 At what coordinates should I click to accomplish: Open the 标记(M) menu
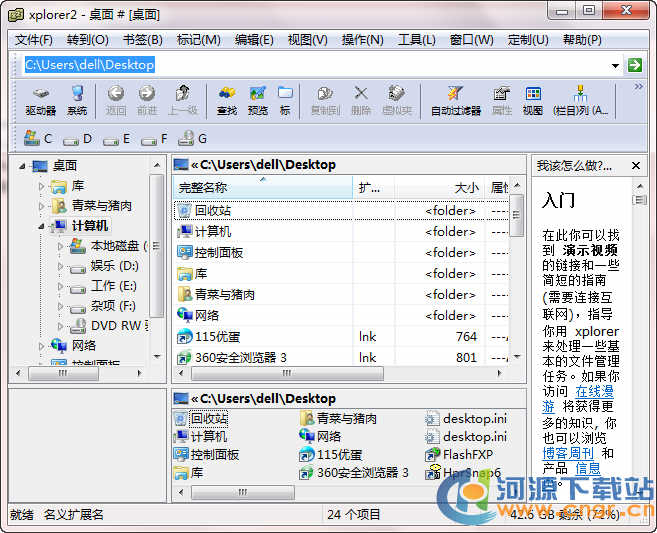(x=199, y=40)
